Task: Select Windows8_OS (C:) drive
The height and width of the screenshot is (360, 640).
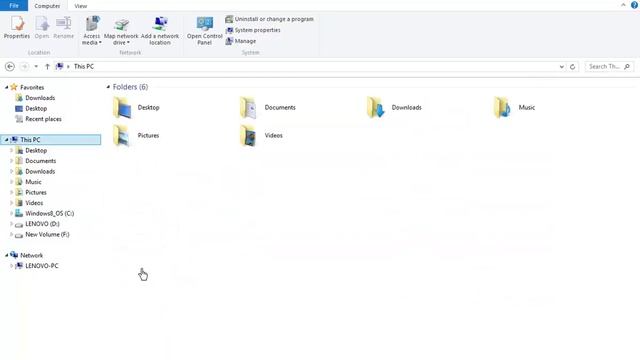Action: coord(49,213)
